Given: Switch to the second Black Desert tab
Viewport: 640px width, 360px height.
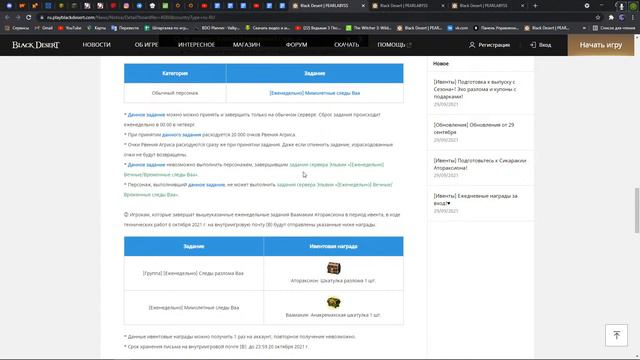Looking at the screenshot, I should click(408, 6).
